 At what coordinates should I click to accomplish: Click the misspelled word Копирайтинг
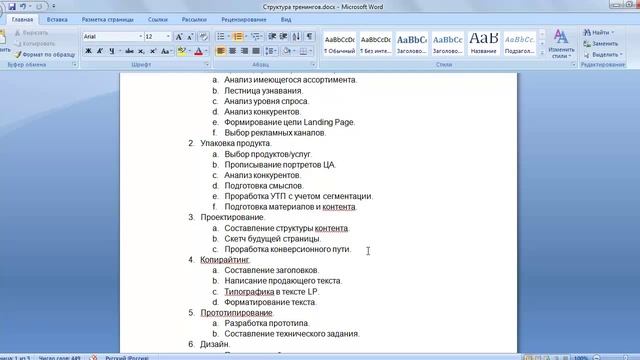(x=224, y=260)
